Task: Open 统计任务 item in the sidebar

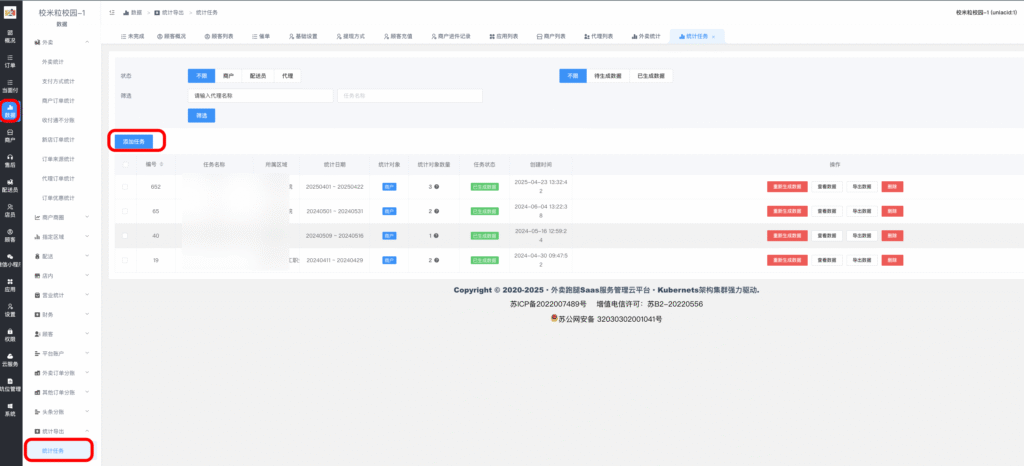Action: tap(59, 451)
